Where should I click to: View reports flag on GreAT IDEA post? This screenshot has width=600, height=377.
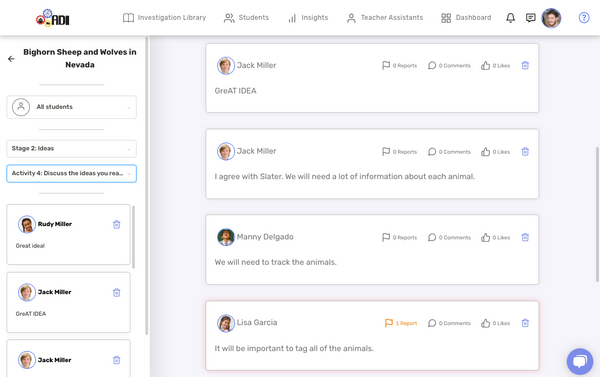[399, 65]
